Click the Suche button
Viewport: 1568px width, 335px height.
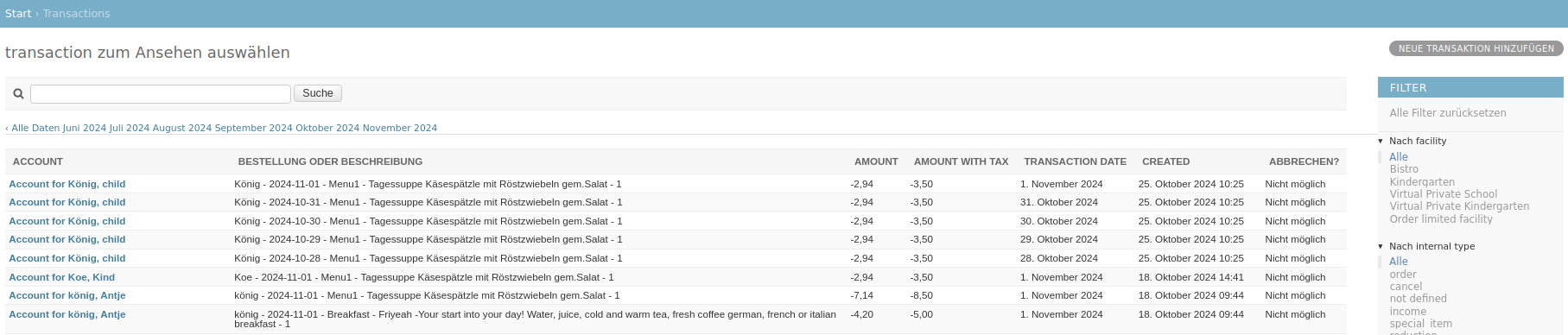point(318,93)
